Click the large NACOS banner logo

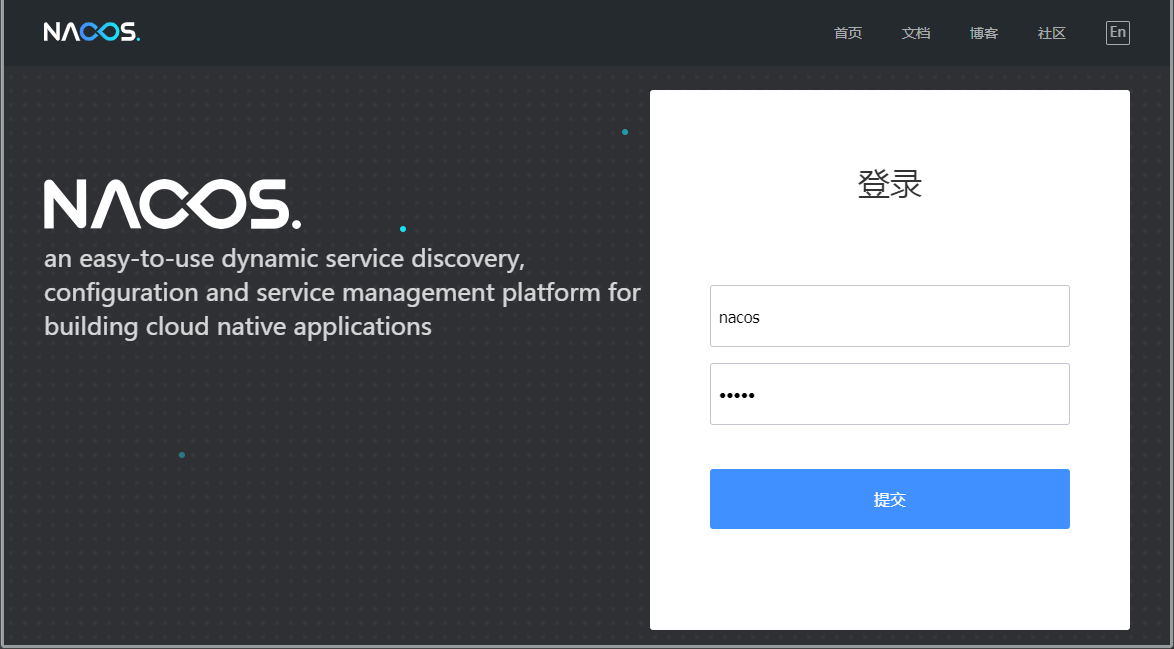[x=172, y=204]
